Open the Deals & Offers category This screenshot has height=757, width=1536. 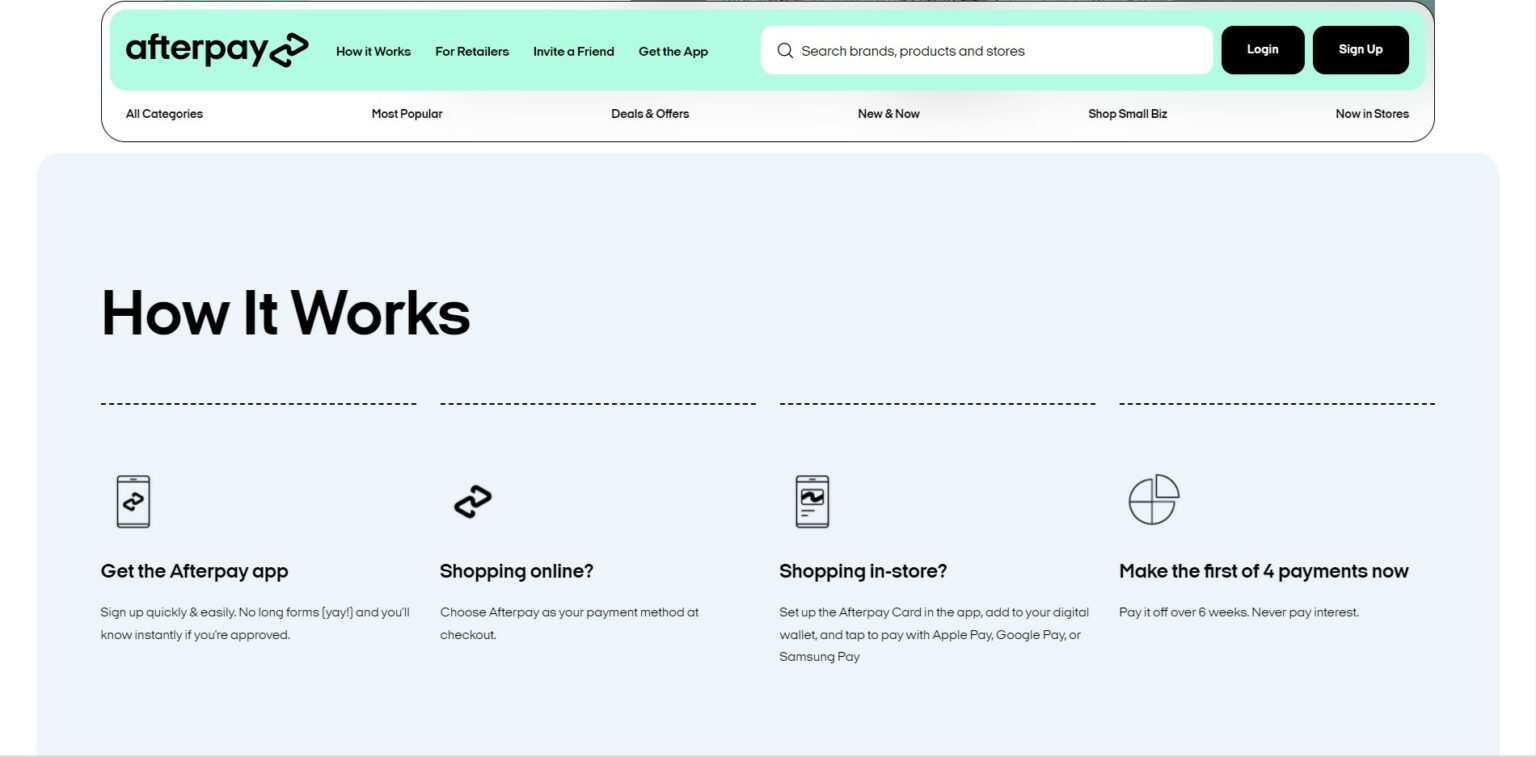650,114
